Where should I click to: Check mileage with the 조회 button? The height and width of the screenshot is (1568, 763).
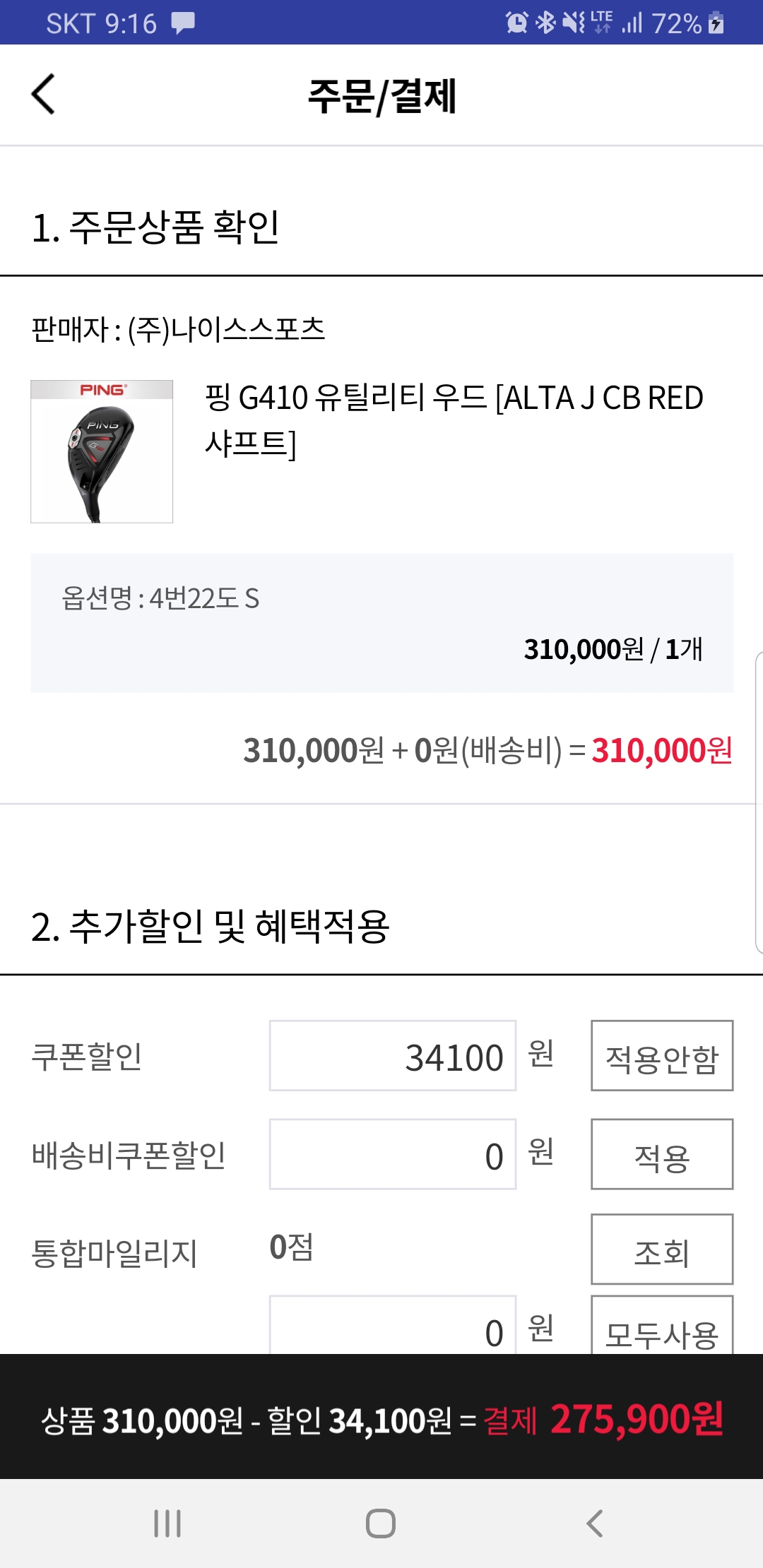(661, 1249)
